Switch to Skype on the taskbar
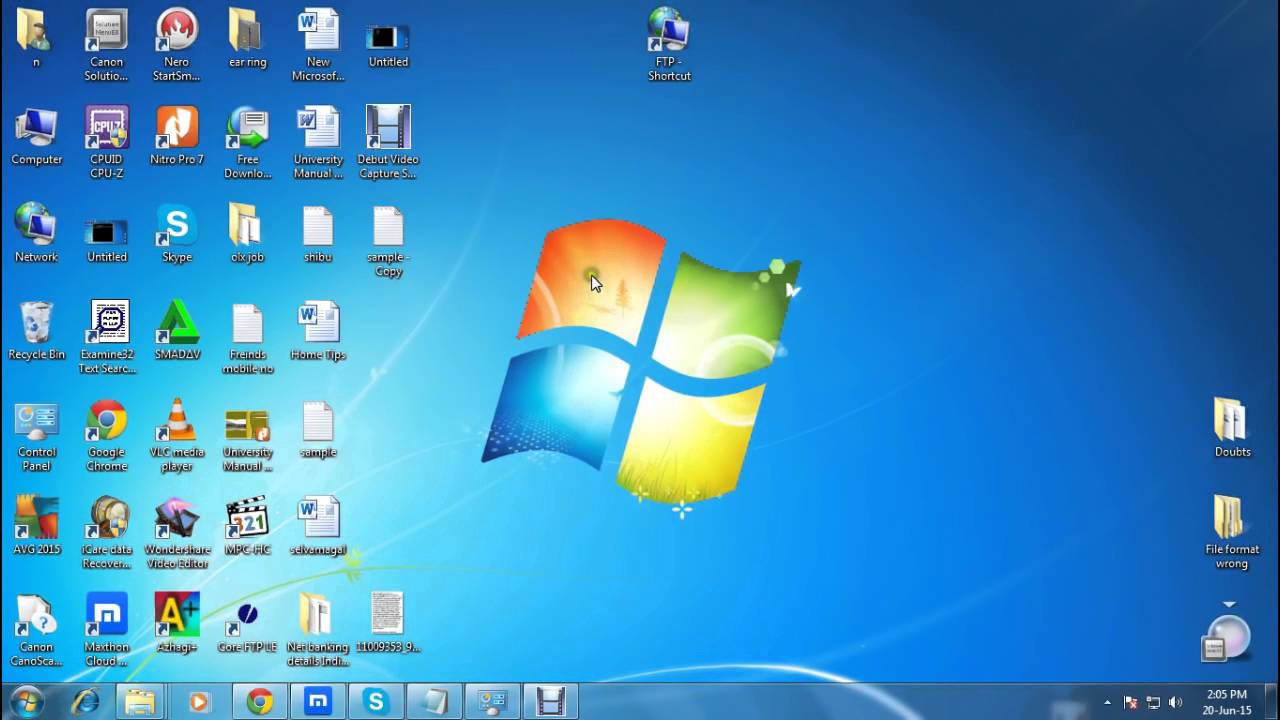 click(x=376, y=702)
